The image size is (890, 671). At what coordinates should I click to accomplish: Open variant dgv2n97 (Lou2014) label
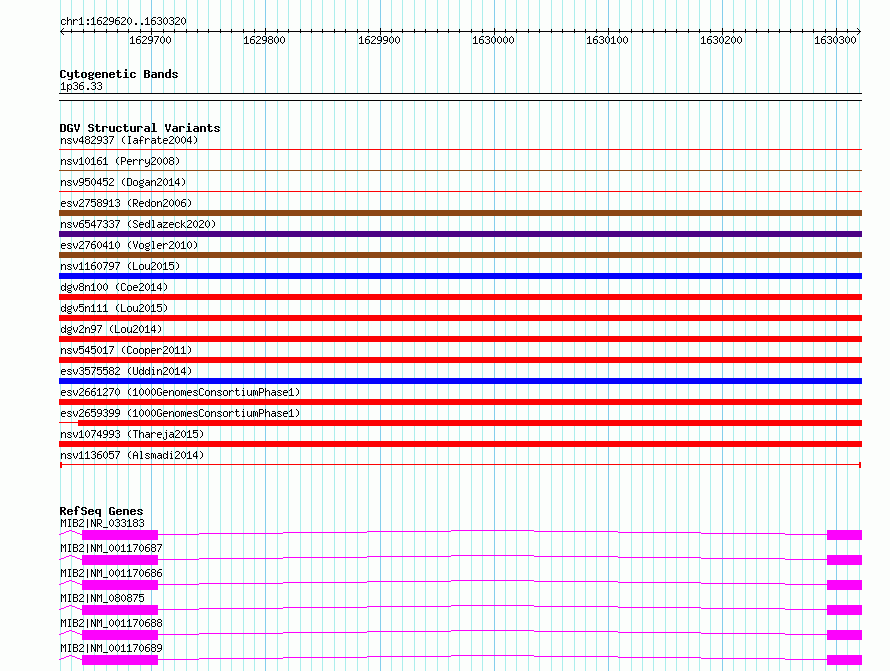pos(111,329)
